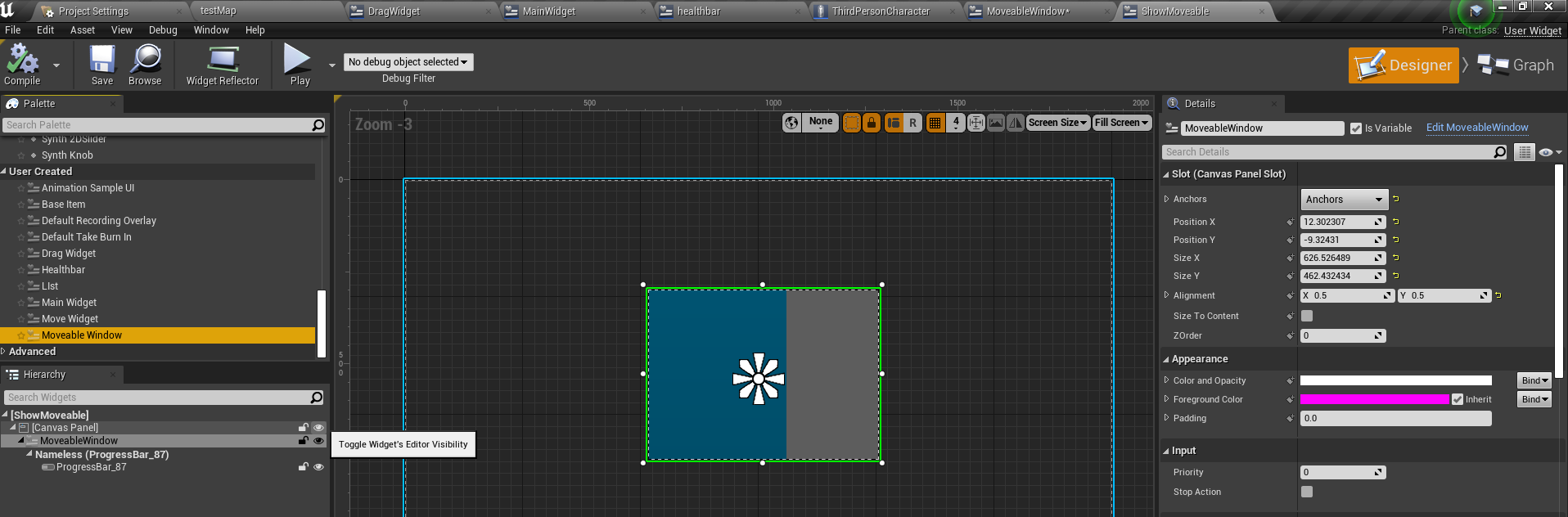
Task: Click the zoom-to-fit arrows icon
Action: [x=976, y=123]
